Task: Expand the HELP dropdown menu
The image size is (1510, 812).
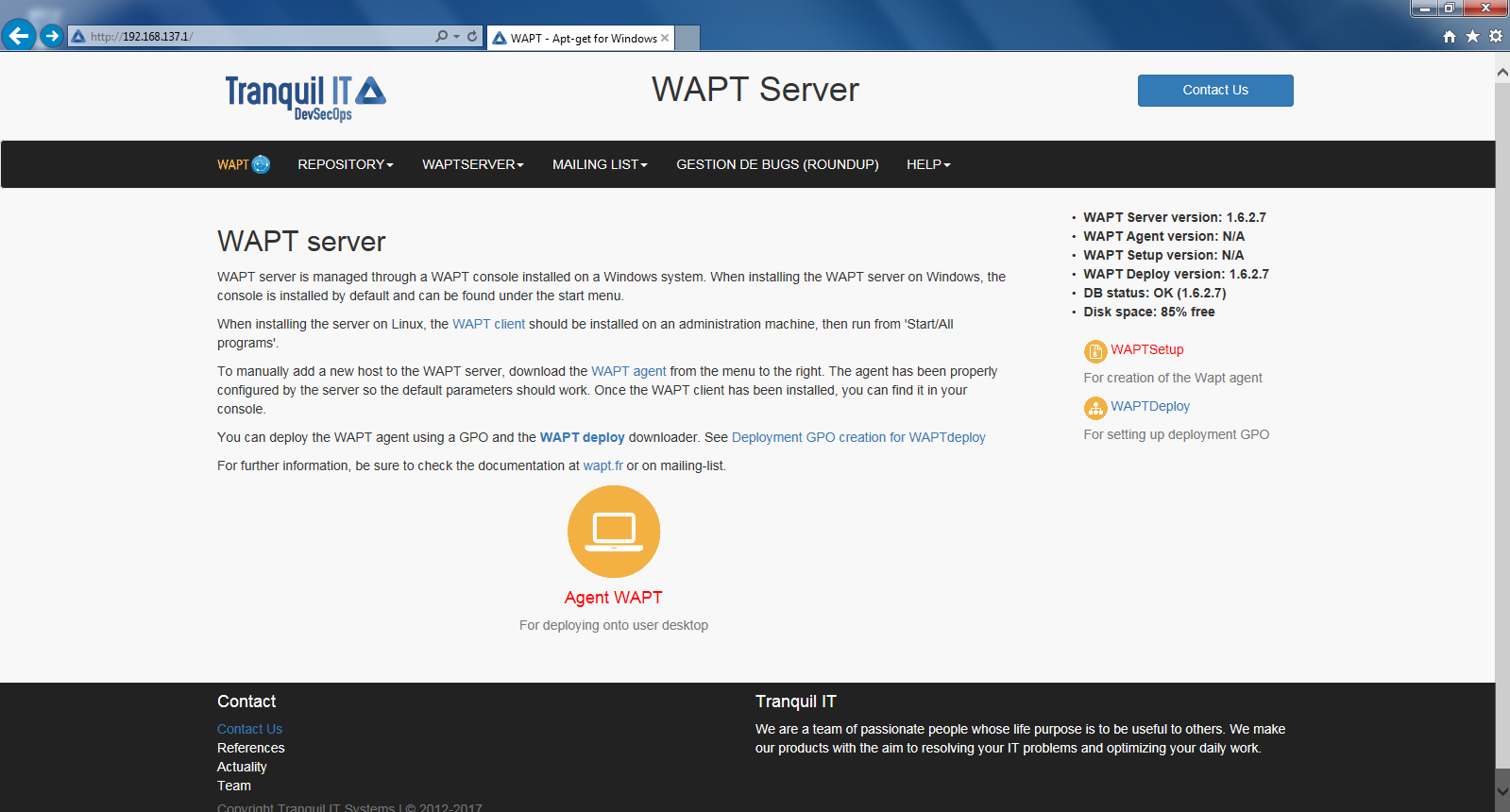Action: click(929, 164)
